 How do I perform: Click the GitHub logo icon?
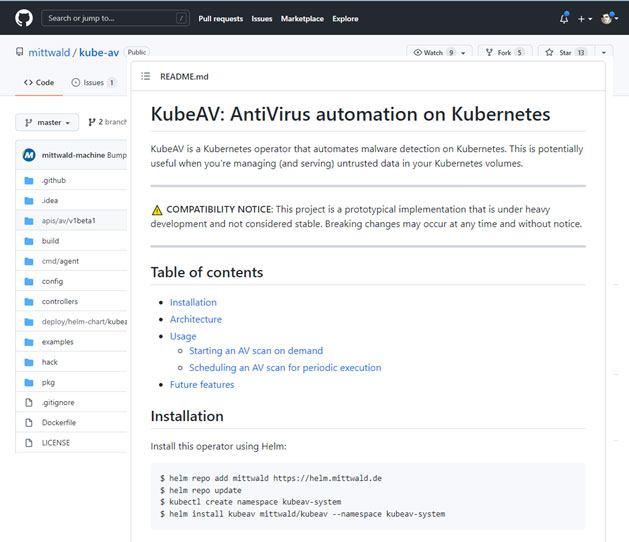click(24, 18)
